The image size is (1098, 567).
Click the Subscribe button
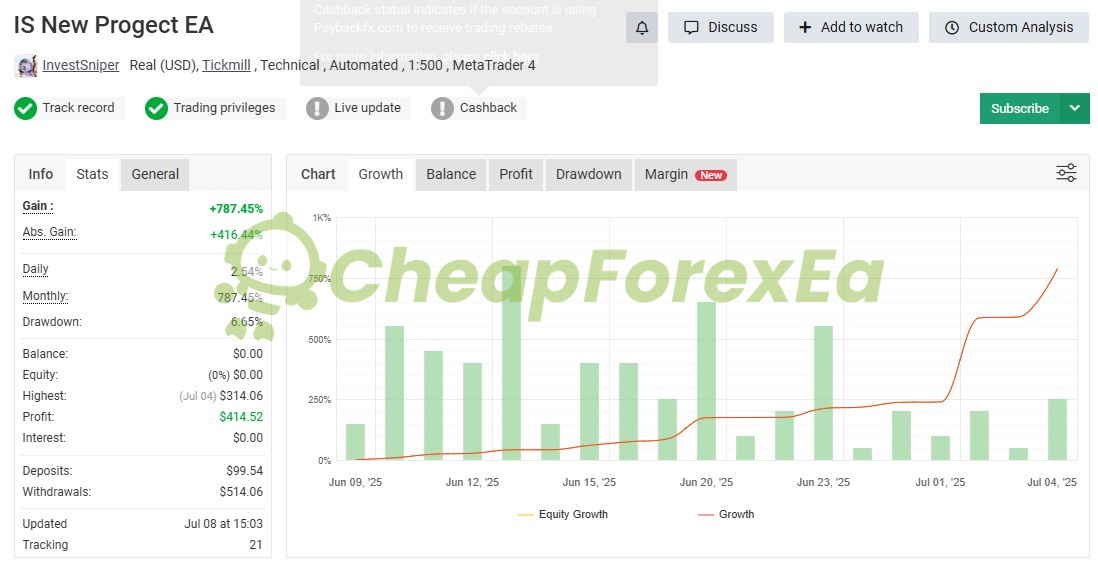1020,108
